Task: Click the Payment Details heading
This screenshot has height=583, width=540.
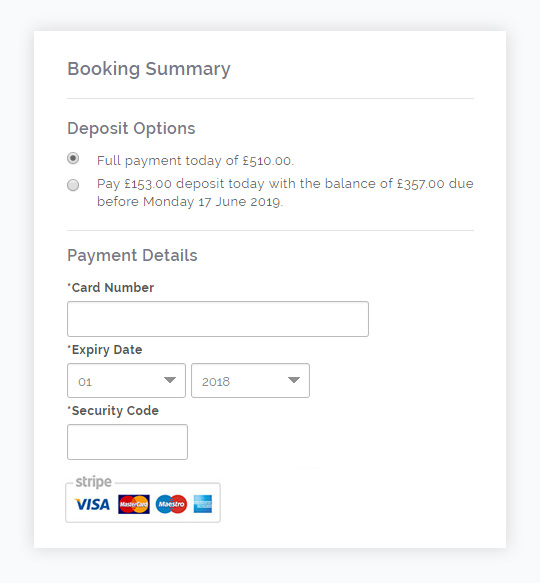Action: (132, 255)
